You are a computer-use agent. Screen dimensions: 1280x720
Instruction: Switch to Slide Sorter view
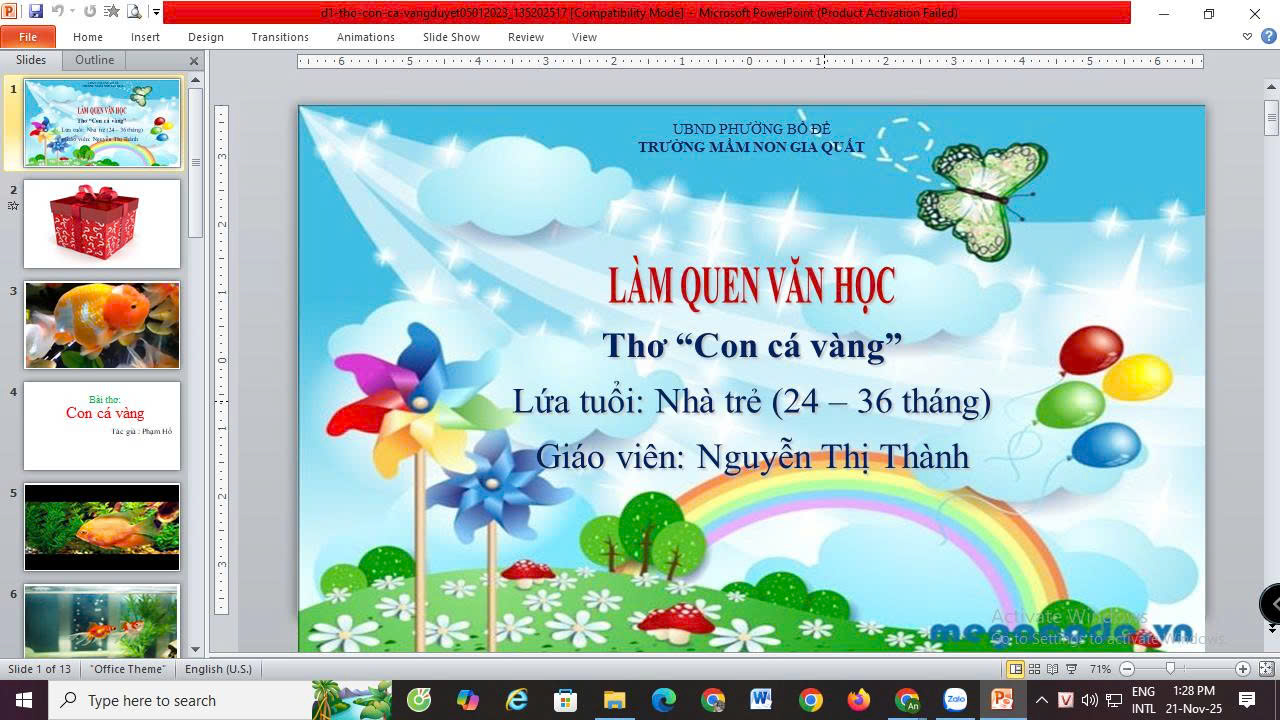click(1035, 669)
